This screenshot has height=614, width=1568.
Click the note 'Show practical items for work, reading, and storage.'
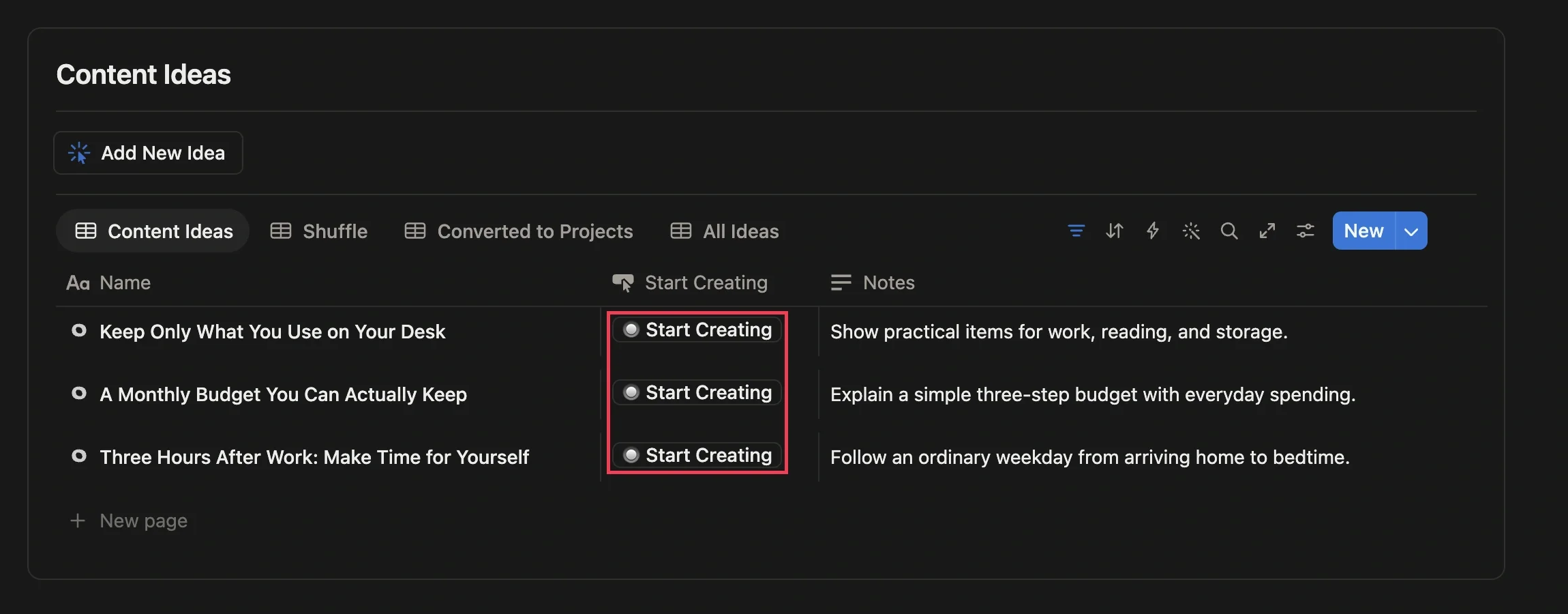coord(1059,332)
